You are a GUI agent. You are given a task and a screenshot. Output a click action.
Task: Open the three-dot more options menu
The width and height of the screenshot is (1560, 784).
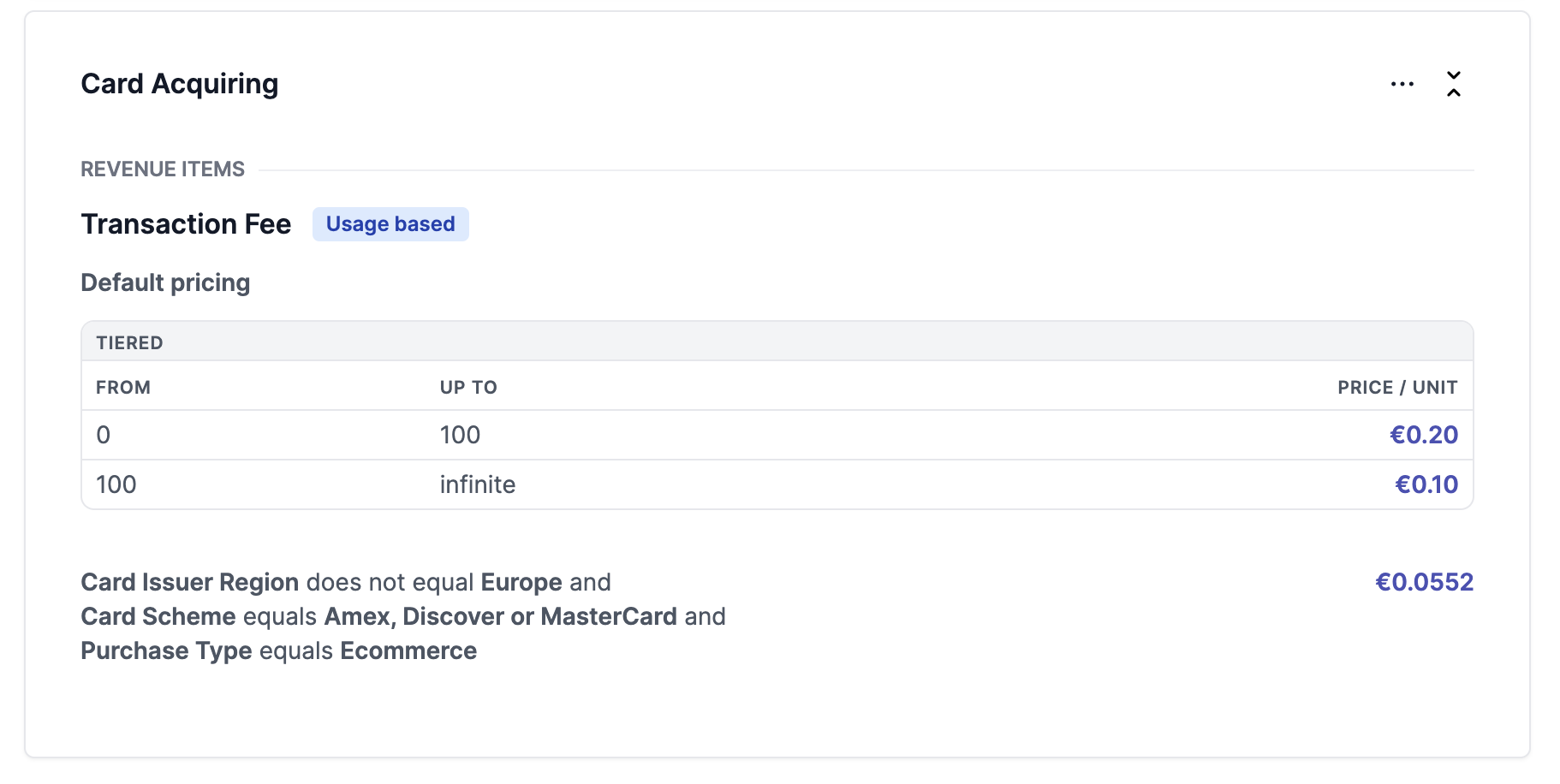[1402, 84]
